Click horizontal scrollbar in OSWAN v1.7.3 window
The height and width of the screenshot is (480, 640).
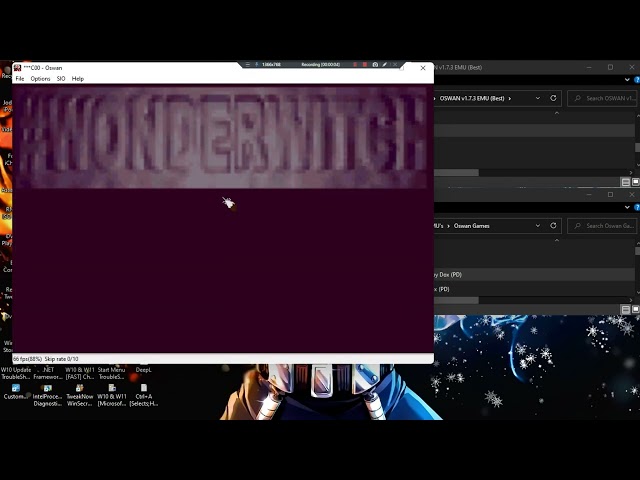[456, 173]
